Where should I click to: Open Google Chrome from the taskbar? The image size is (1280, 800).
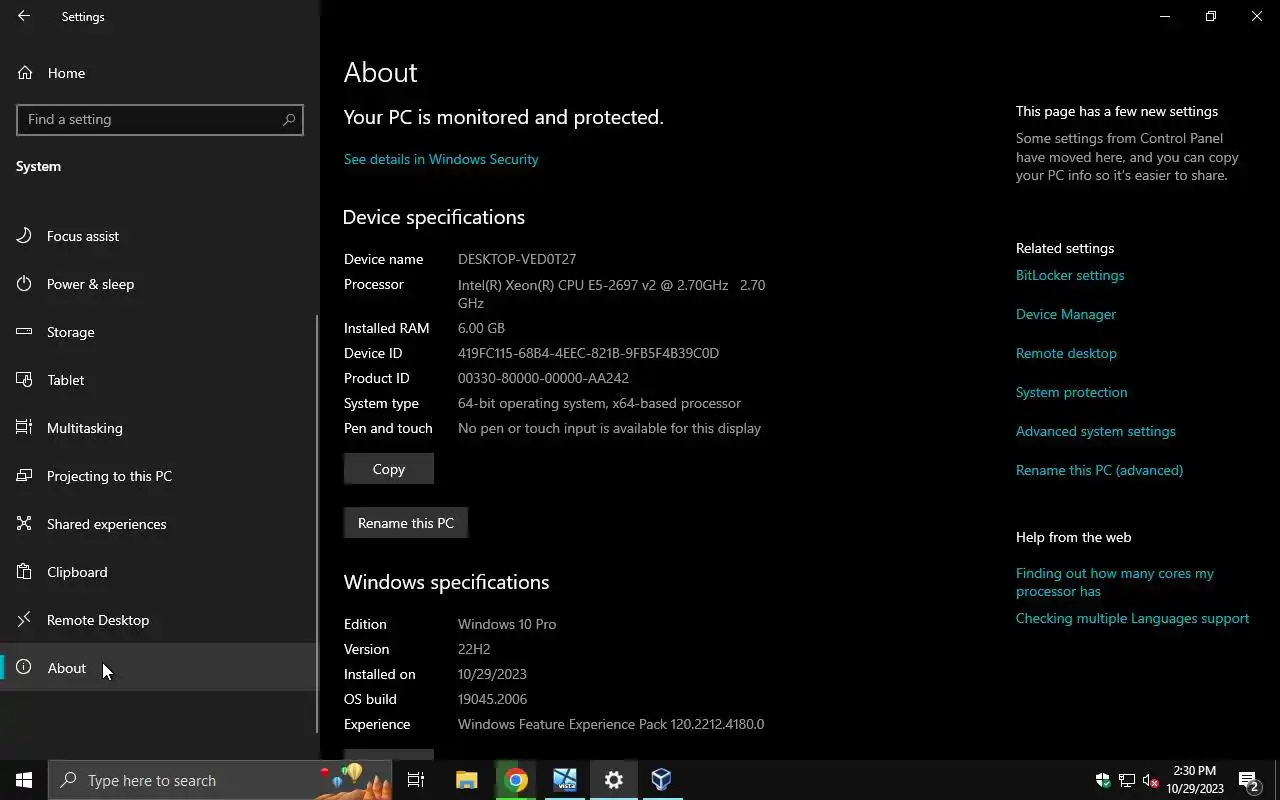pos(516,780)
